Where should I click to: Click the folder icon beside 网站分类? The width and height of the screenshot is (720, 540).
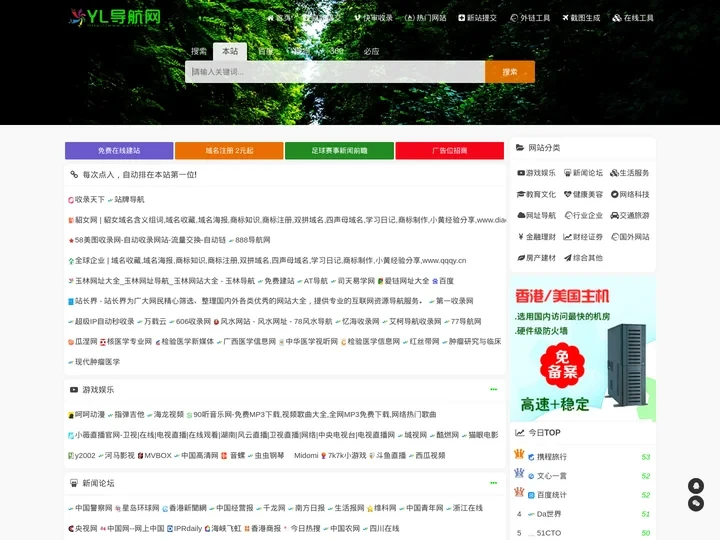tap(520, 147)
